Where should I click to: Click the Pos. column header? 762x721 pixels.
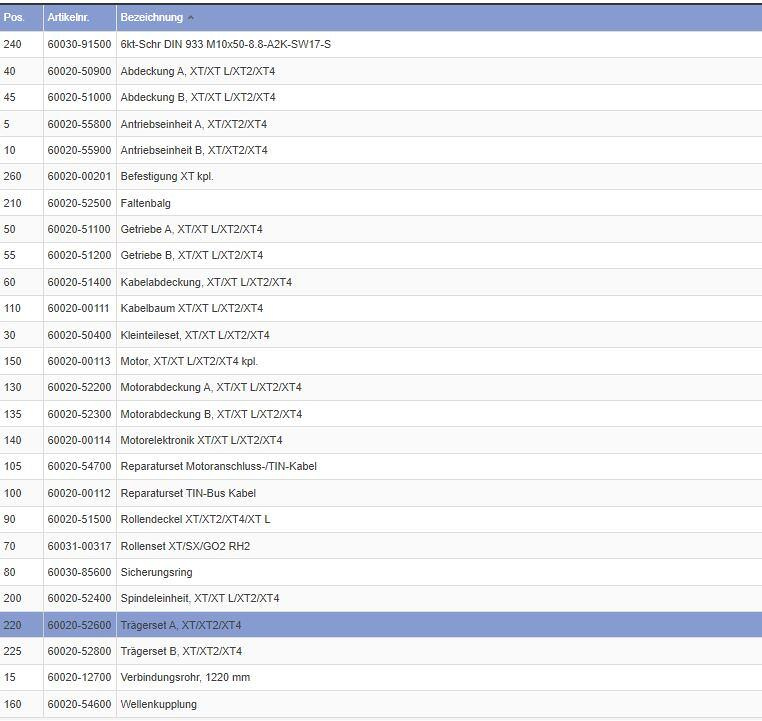14,17
